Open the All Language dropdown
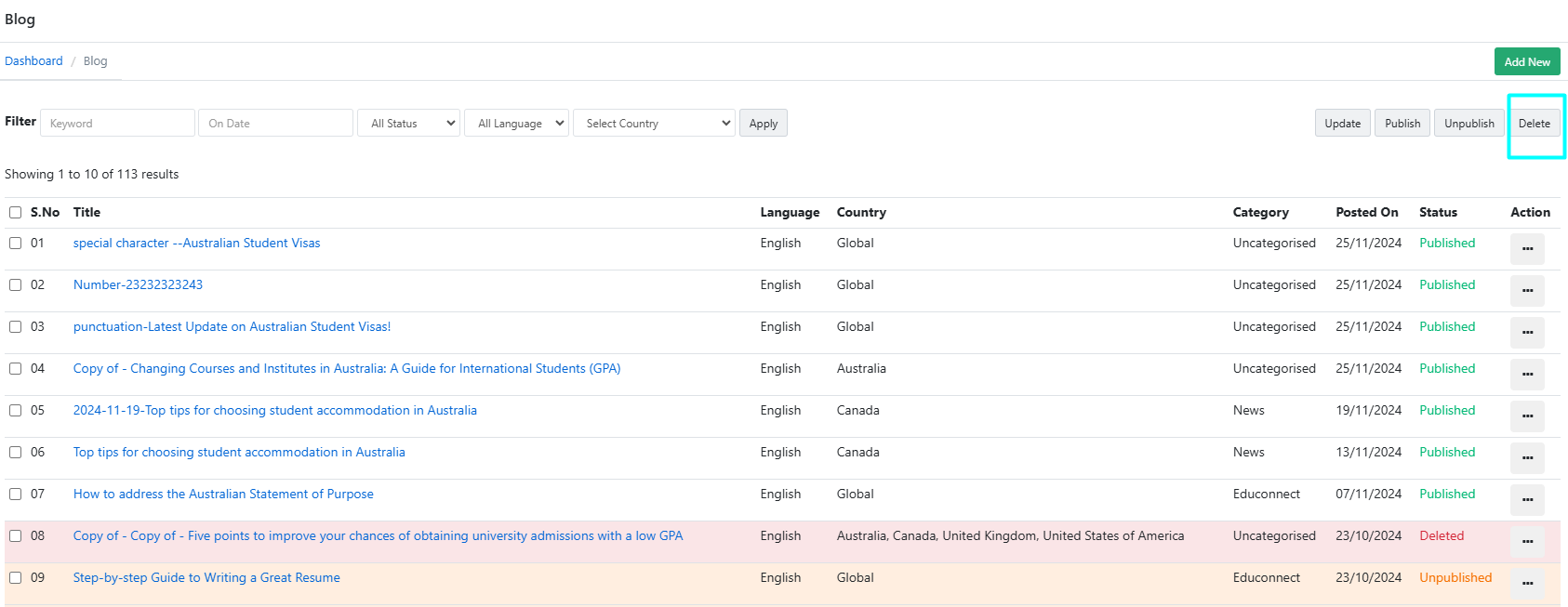The height and width of the screenshot is (607, 1568). (x=516, y=124)
